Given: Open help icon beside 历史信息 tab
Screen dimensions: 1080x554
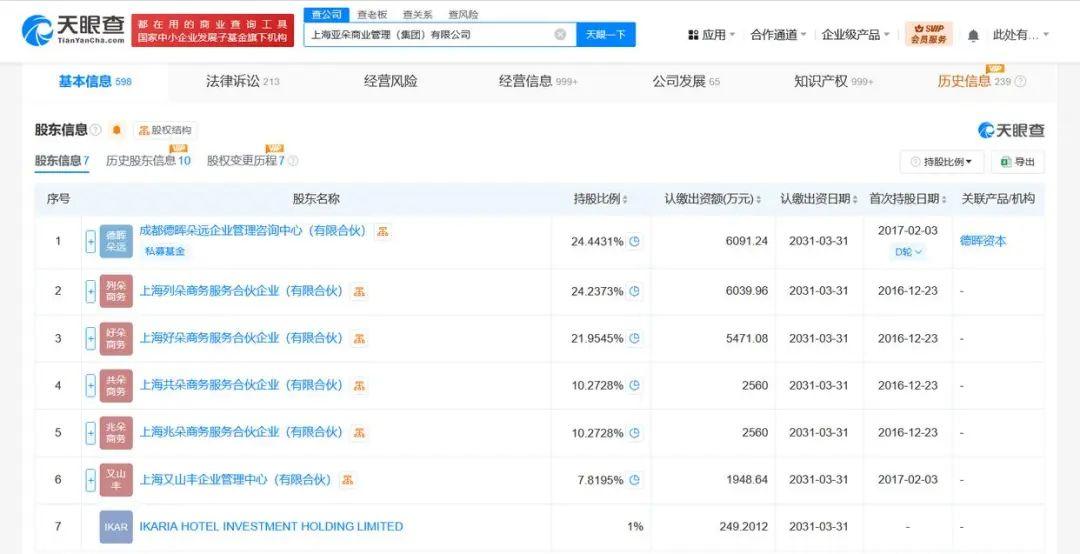Looking at the screenshot, I should coord(1020,81).
